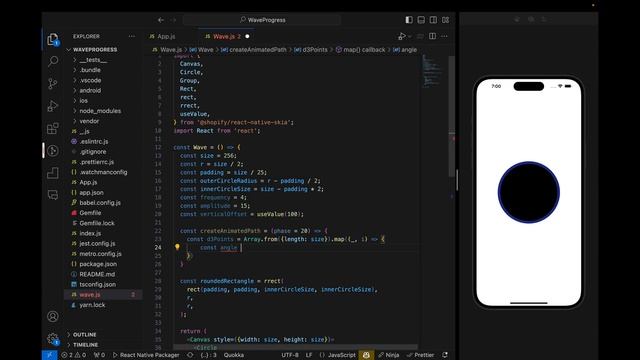This screenshot has width=640, height=360.
Task: Open the remote window status bar icon
Action: [49, 355]
